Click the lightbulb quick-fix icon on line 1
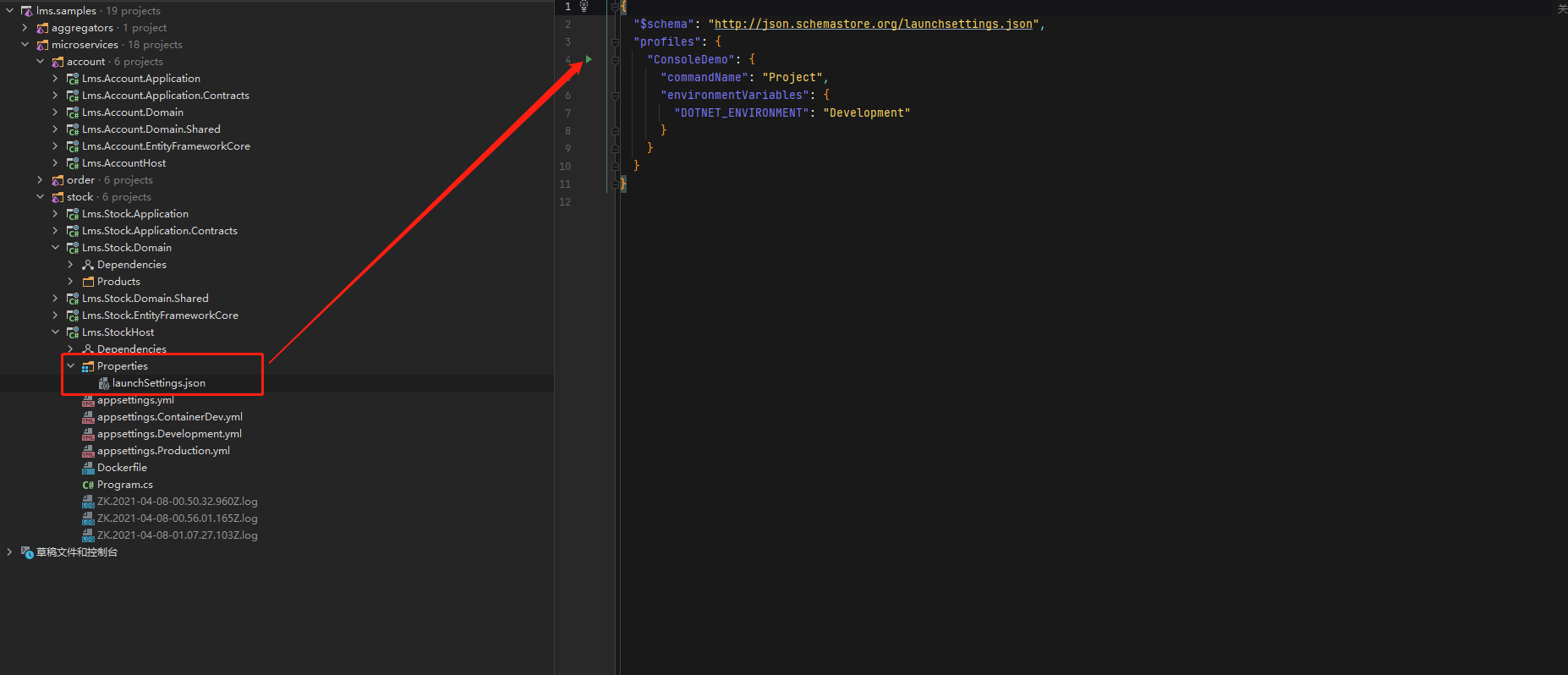 [x=584, y=7]
